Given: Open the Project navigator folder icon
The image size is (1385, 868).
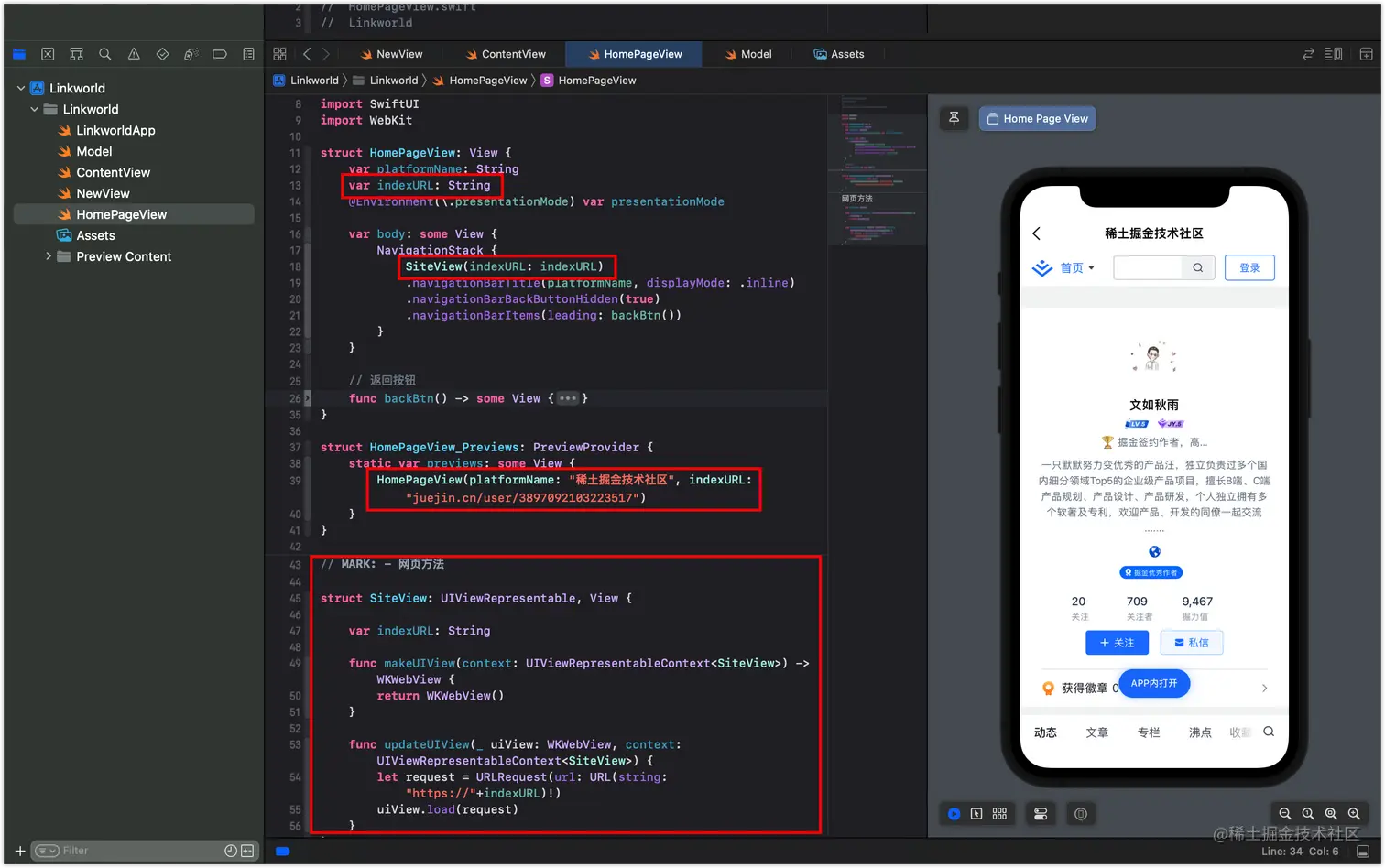Looking at the screenshot, I should [19, 54].
